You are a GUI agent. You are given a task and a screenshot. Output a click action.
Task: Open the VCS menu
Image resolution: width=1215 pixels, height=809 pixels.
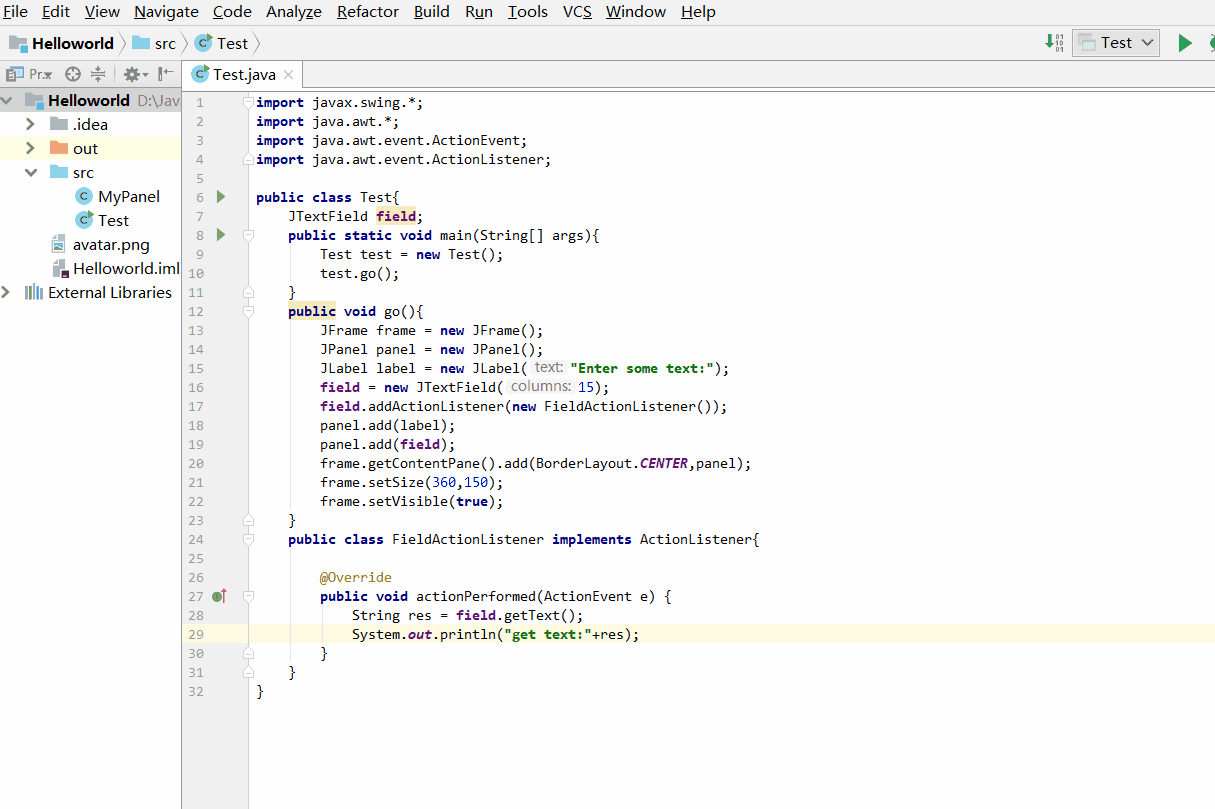click(x=577, y=12)
